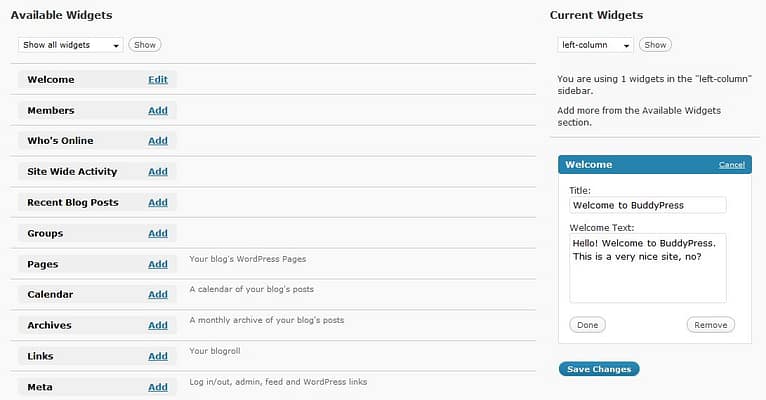Add the Pages widget
Image resolution: width=766 pixels, height=400 pixels.
(158, 264)
